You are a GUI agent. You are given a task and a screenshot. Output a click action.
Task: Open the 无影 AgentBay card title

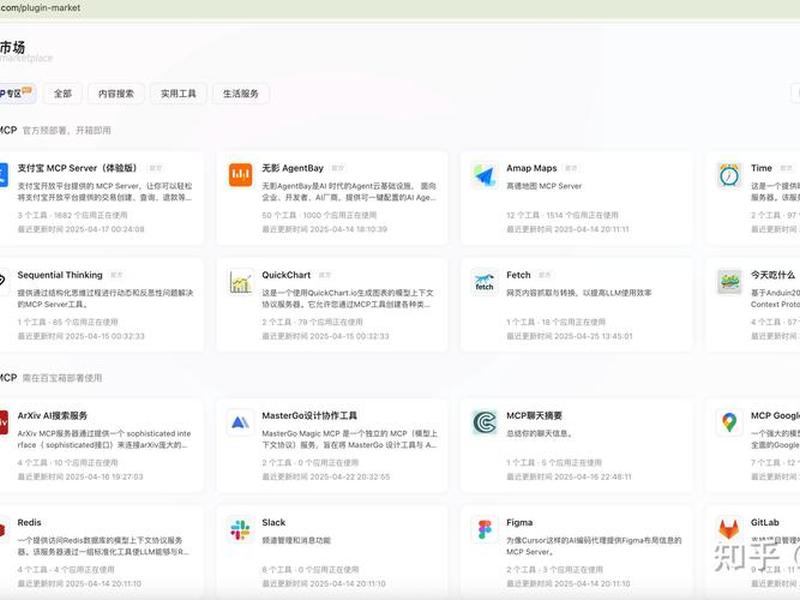293,168
